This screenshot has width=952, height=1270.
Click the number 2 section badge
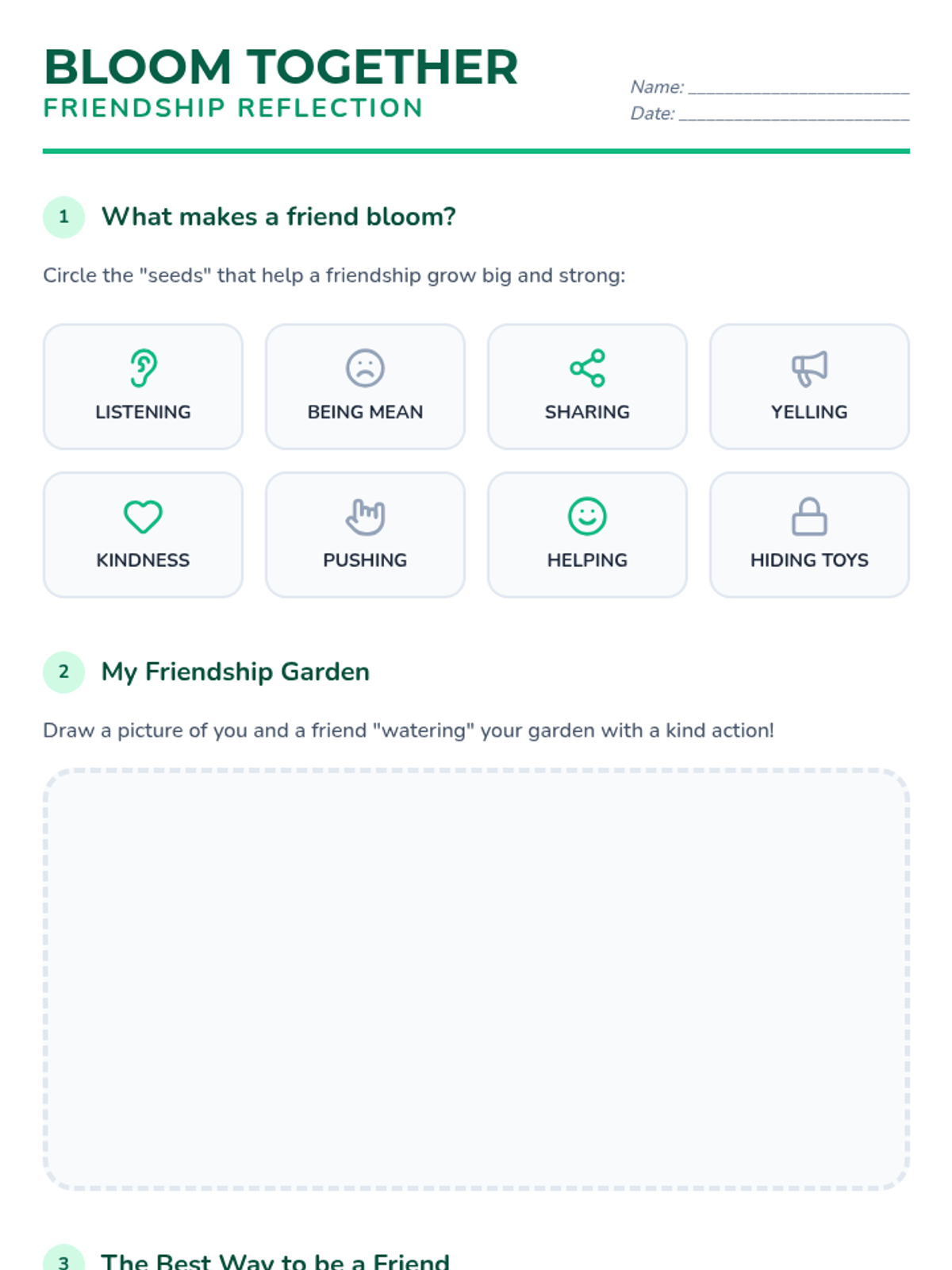63,672
